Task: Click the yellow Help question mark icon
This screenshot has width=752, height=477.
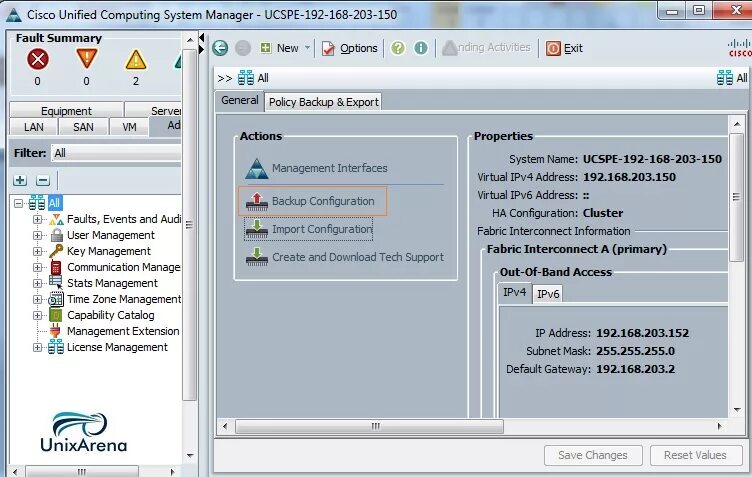Action: pyautogui.click(x=398, y=48)
